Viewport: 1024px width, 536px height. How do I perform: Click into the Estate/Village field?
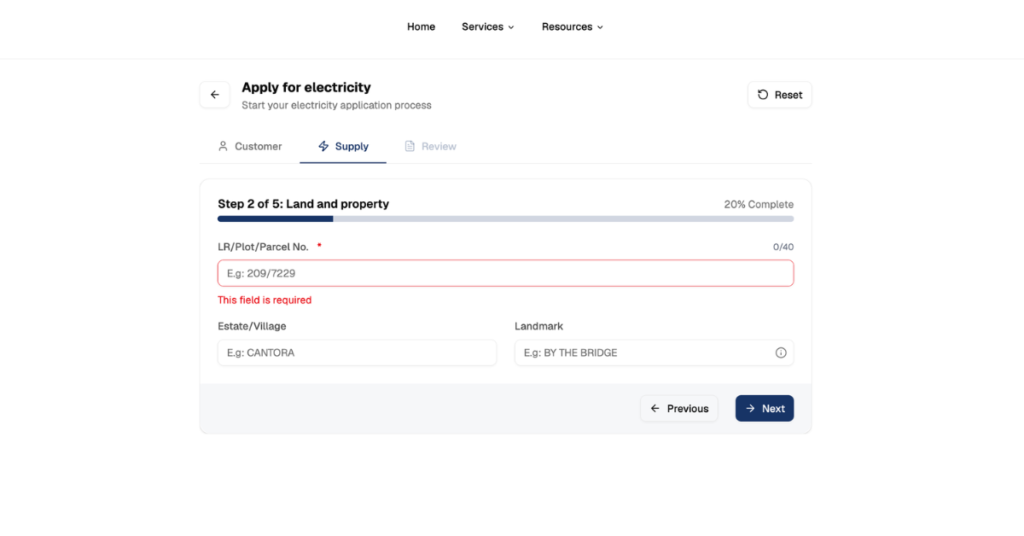[357, 353]
